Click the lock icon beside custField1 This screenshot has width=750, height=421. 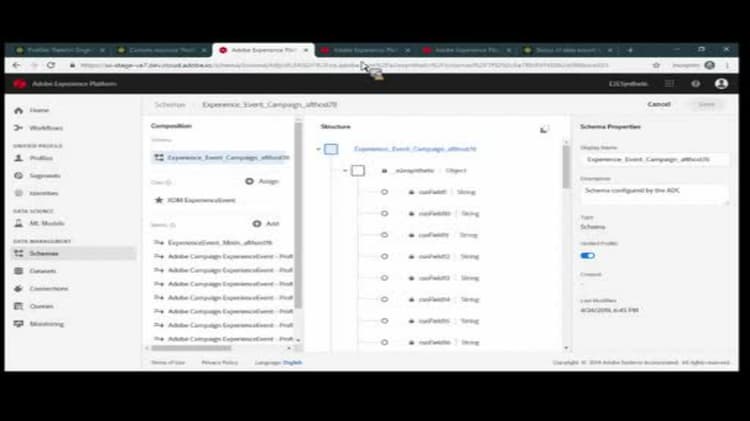pos(411,192)
